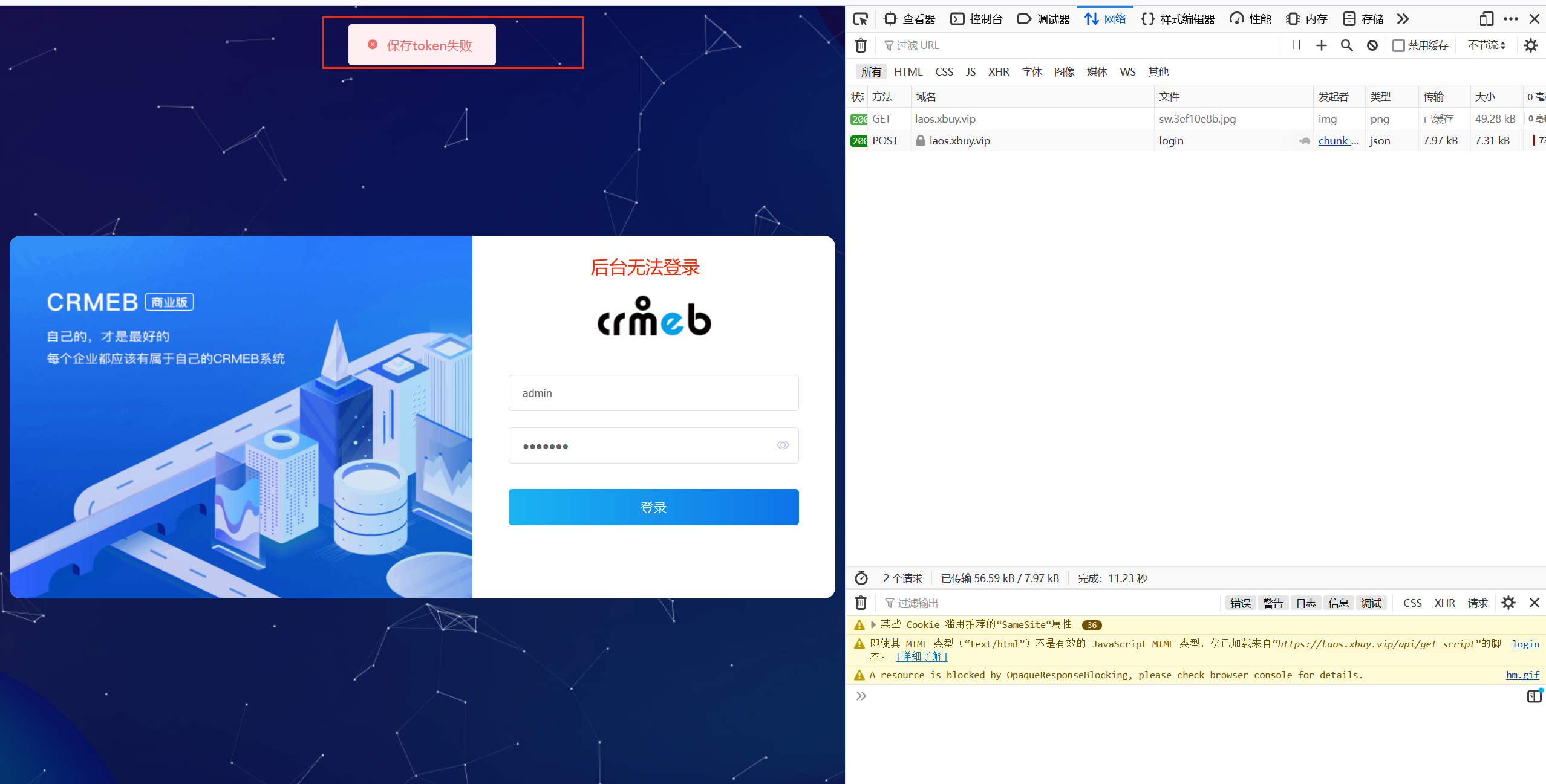Viewport: 1546px width, 784px height.
Task: Toggle the 调试 console filter
Action: coord(1371,603)
